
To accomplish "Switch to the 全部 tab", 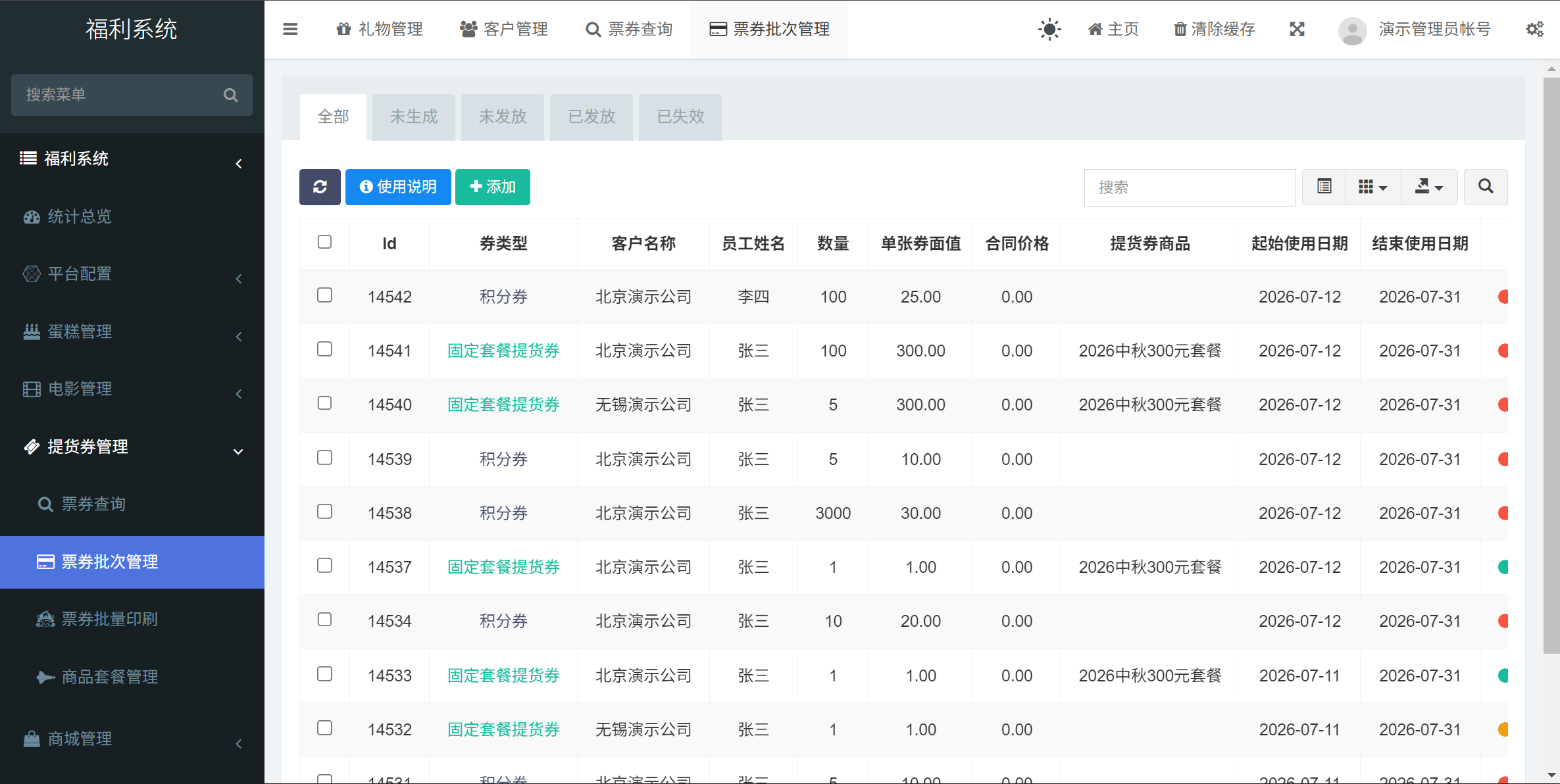I will [x=333, y=117].
